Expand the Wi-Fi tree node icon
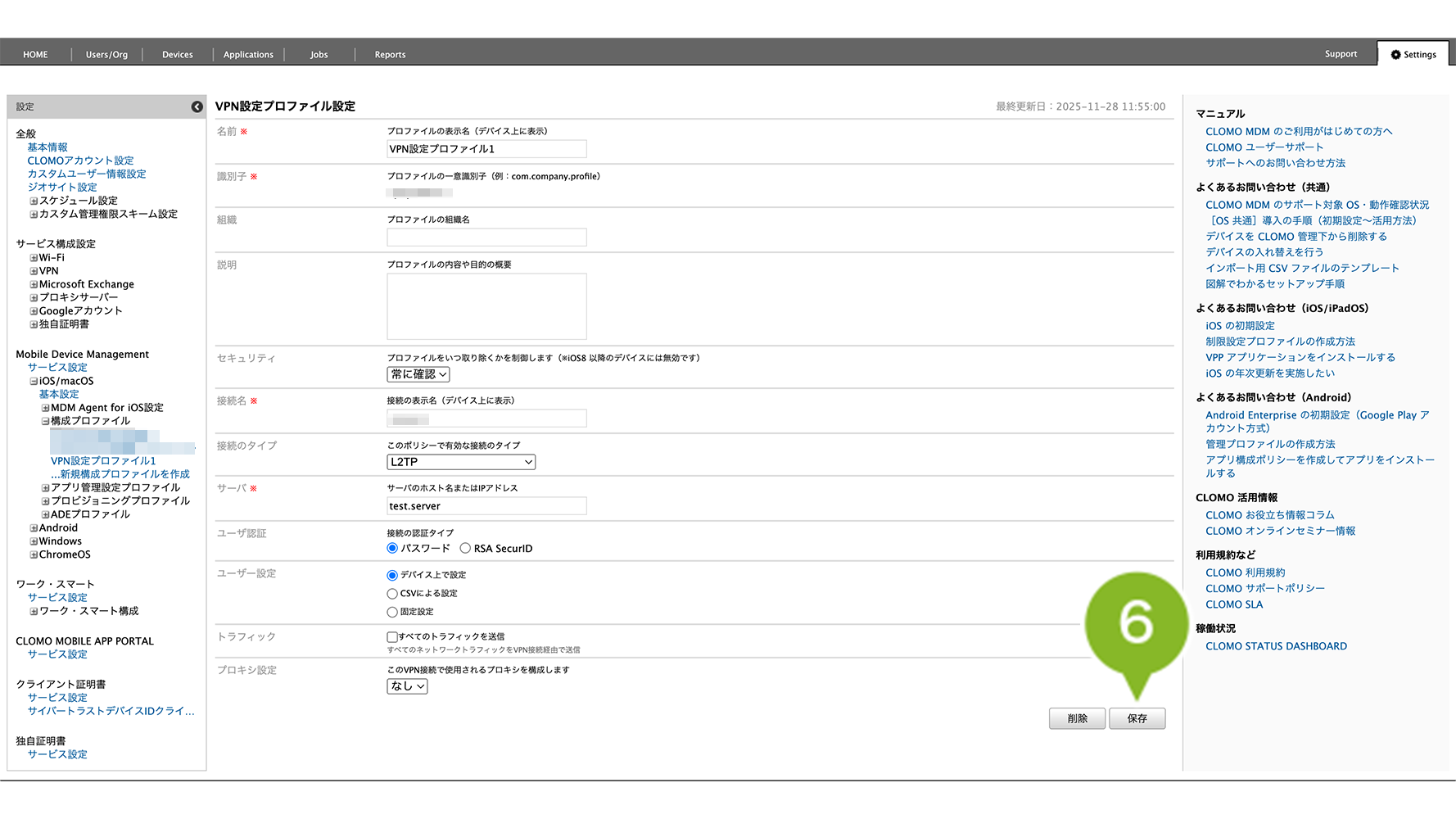 point(34,258)
